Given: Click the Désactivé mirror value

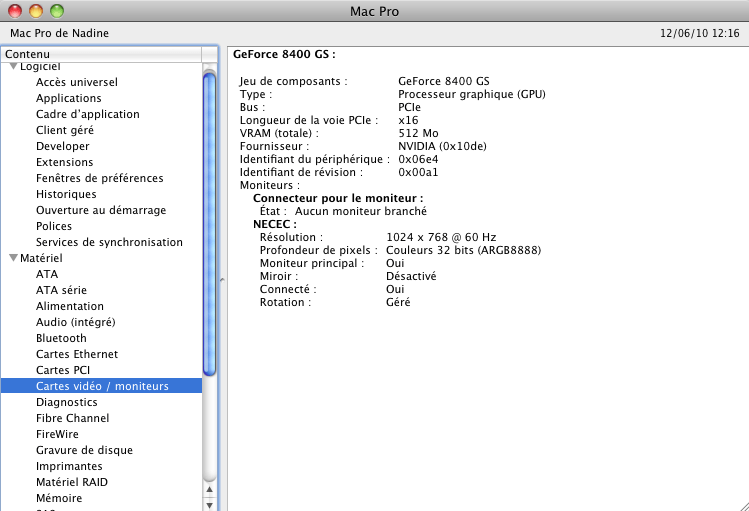Looking at the screenshot, I should point(411,276).
